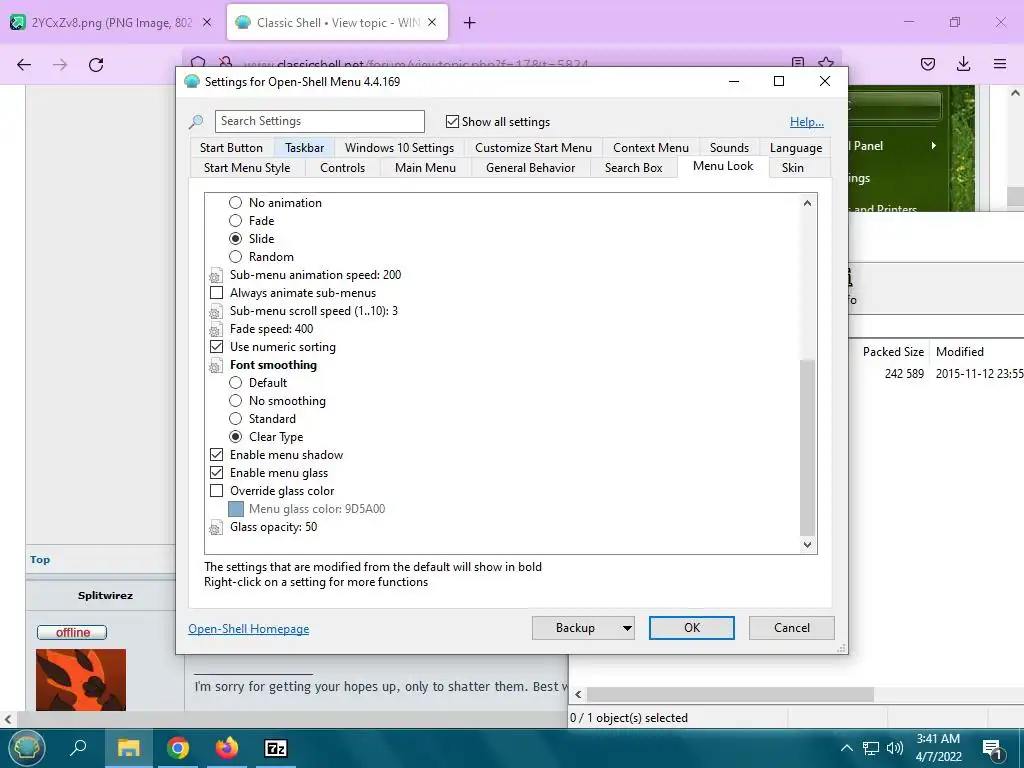Click the Firefox back arrow
Screen dimensions: 1024x768
(x=24, y=64)
